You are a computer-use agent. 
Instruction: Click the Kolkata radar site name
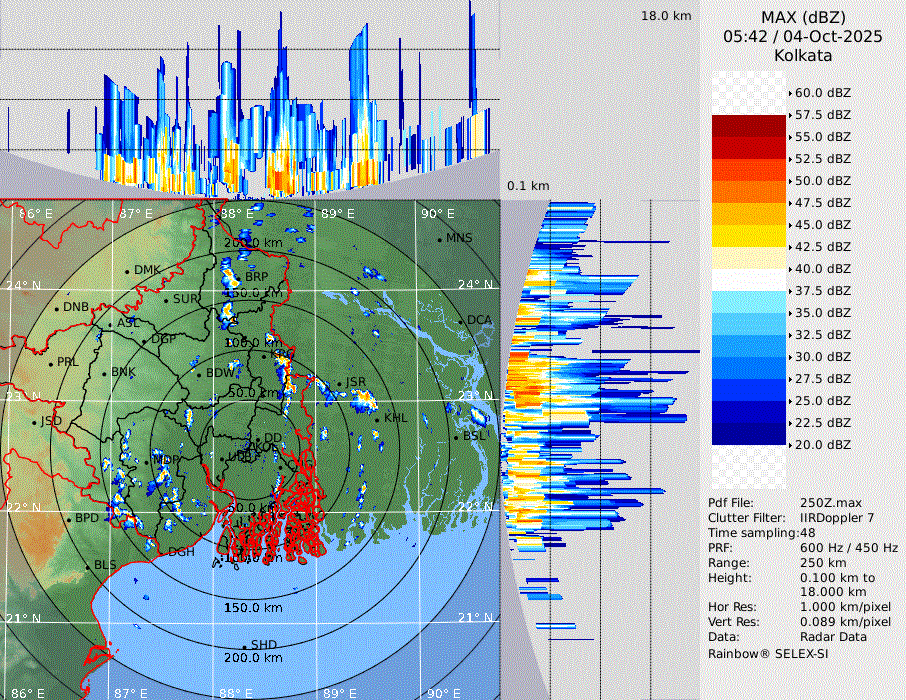(803, 56)
